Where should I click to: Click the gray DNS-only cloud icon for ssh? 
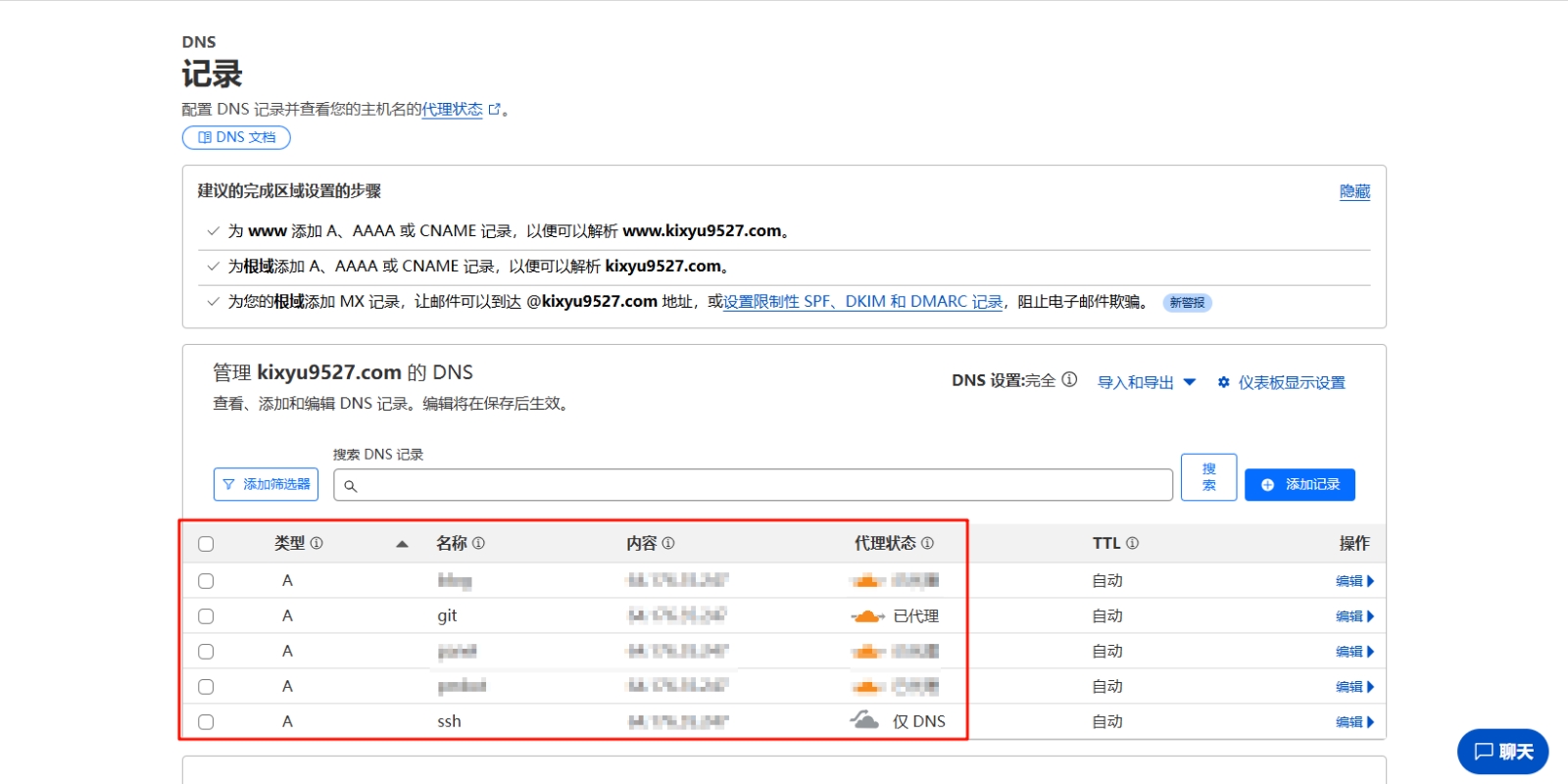coord(864,720)
